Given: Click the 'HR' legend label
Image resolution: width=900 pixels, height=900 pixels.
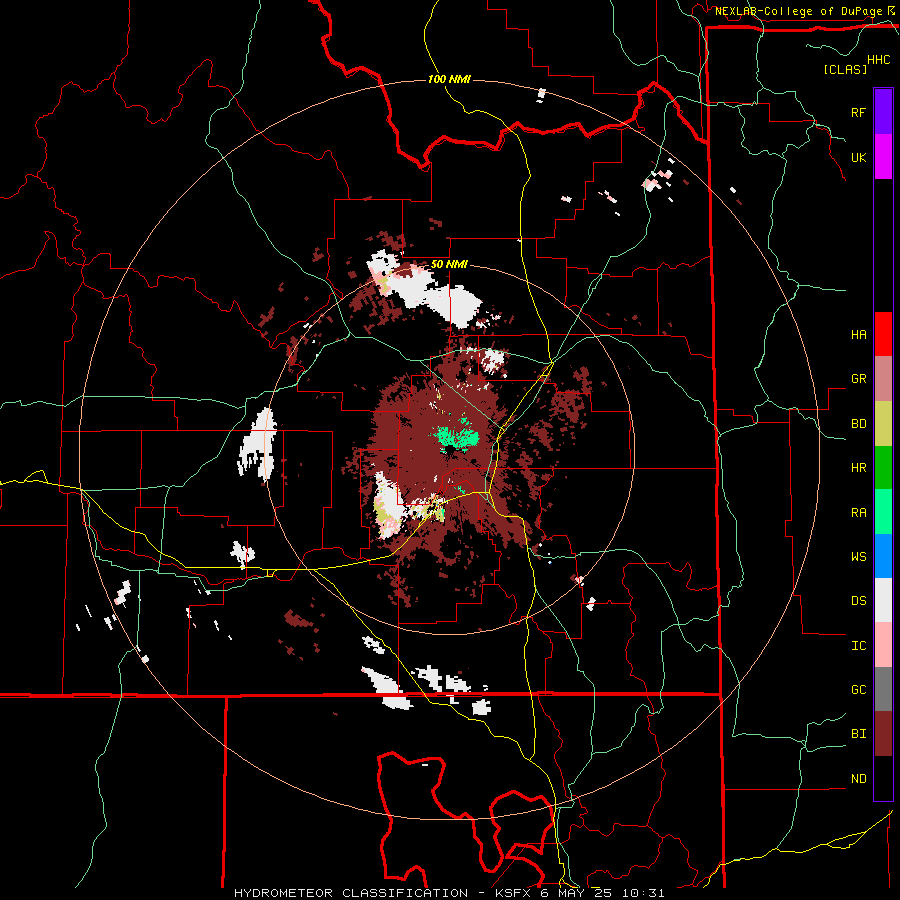Looking at the screenshot, I should tap(858, 468).
